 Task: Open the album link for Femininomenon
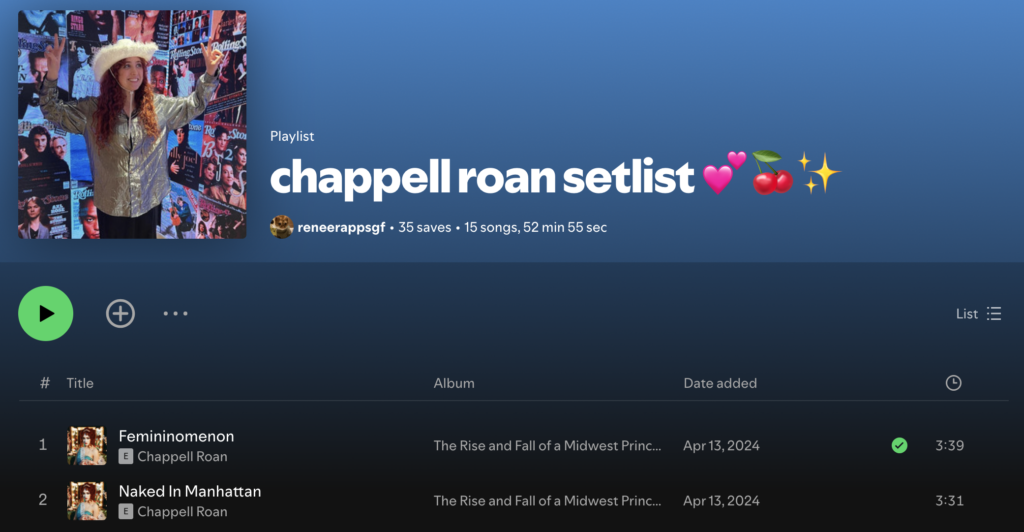click(x=547, y=446)
